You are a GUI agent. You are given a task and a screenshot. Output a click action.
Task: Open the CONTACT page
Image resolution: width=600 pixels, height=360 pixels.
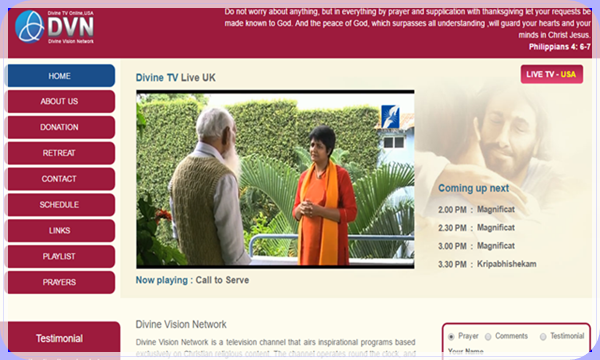(x=60, y=179)
